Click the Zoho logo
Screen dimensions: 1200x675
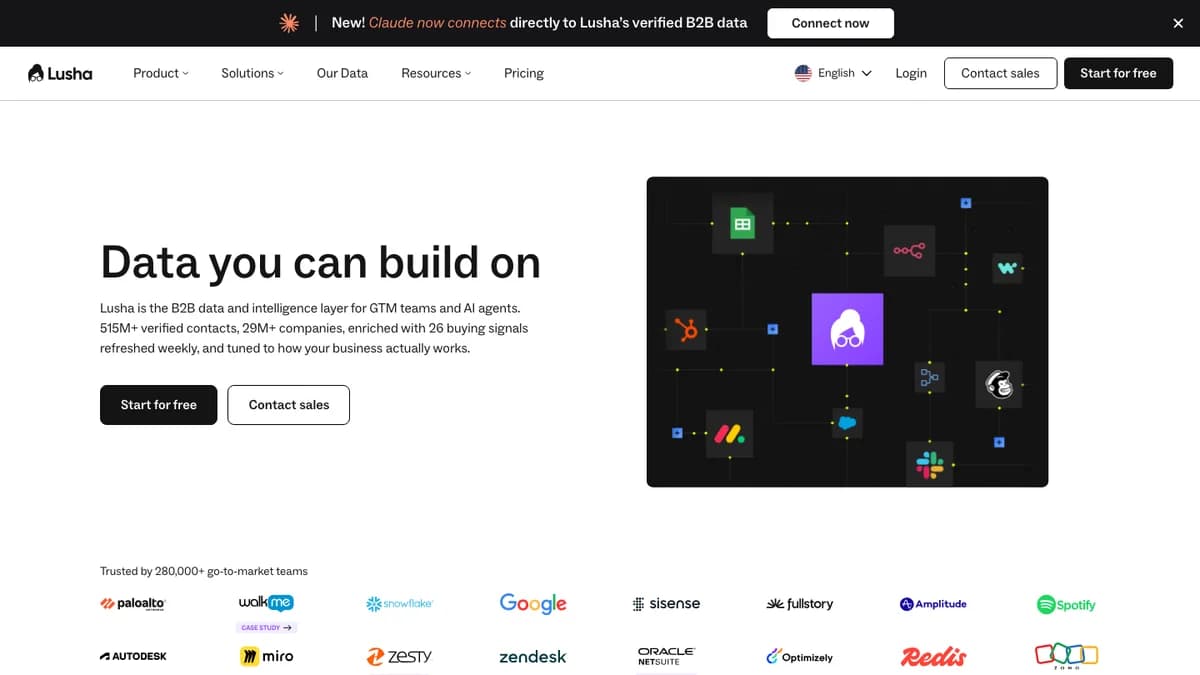(1066, 656)
